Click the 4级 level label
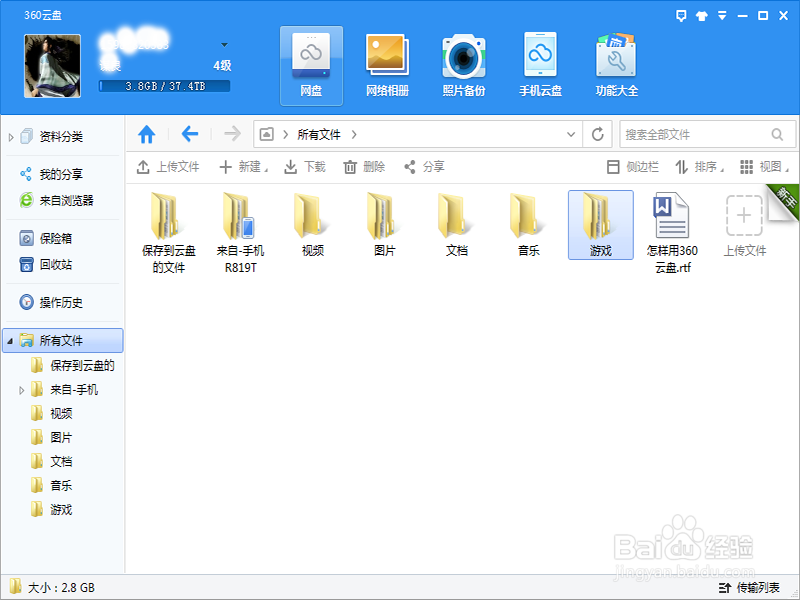This screenshot has width=800, height=600. (x=222, y=65)
